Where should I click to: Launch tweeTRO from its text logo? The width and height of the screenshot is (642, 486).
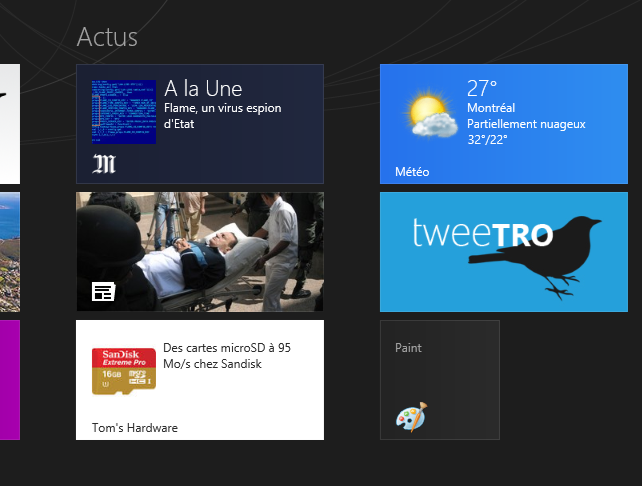482,235
